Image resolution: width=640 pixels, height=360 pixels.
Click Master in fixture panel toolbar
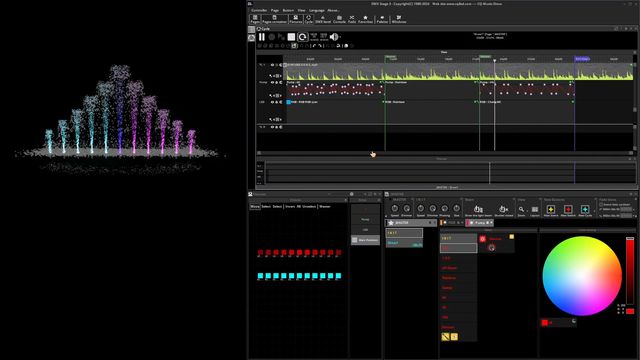(x=325, y=207)
